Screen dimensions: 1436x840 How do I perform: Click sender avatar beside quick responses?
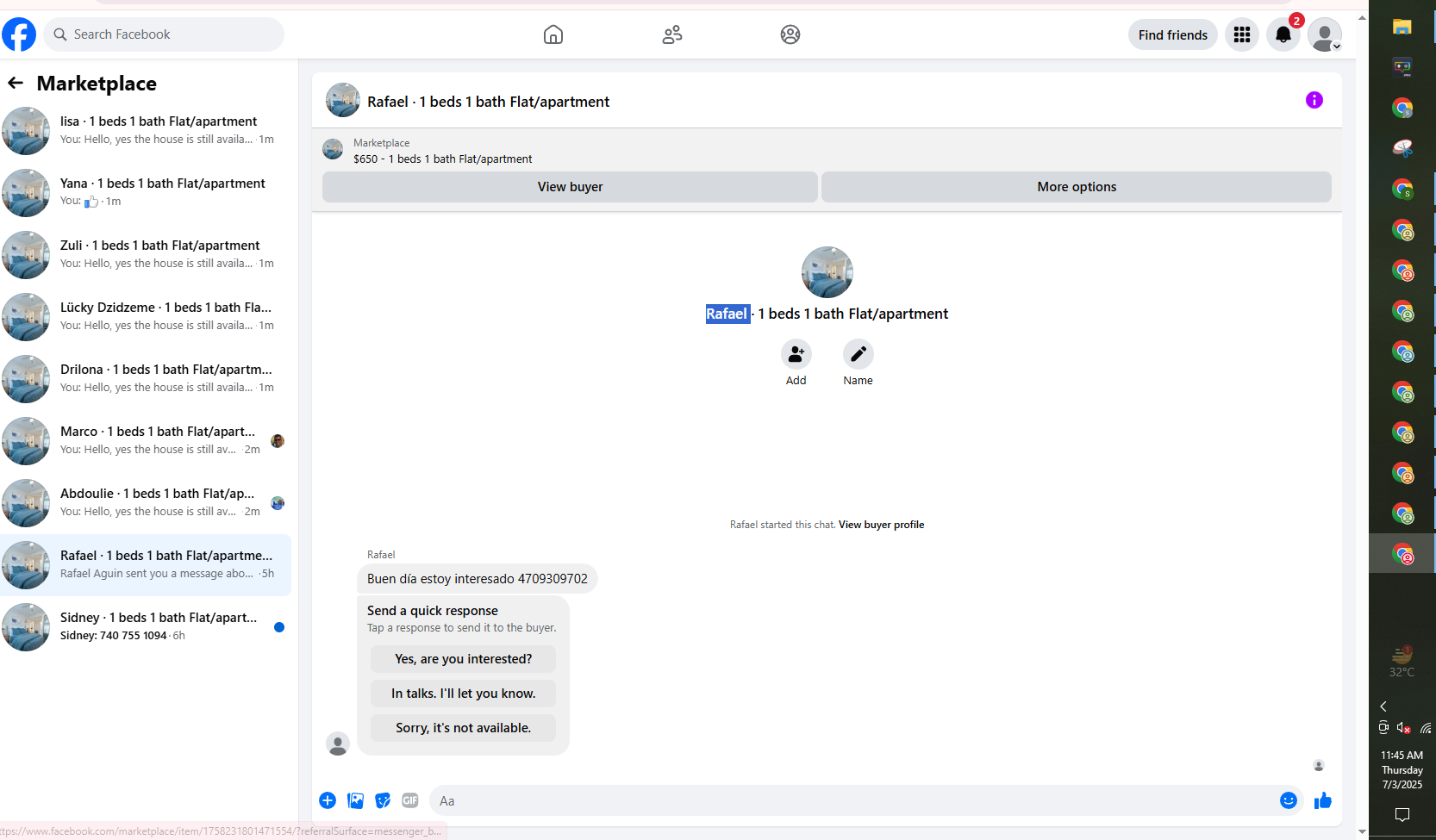(338, 744)
